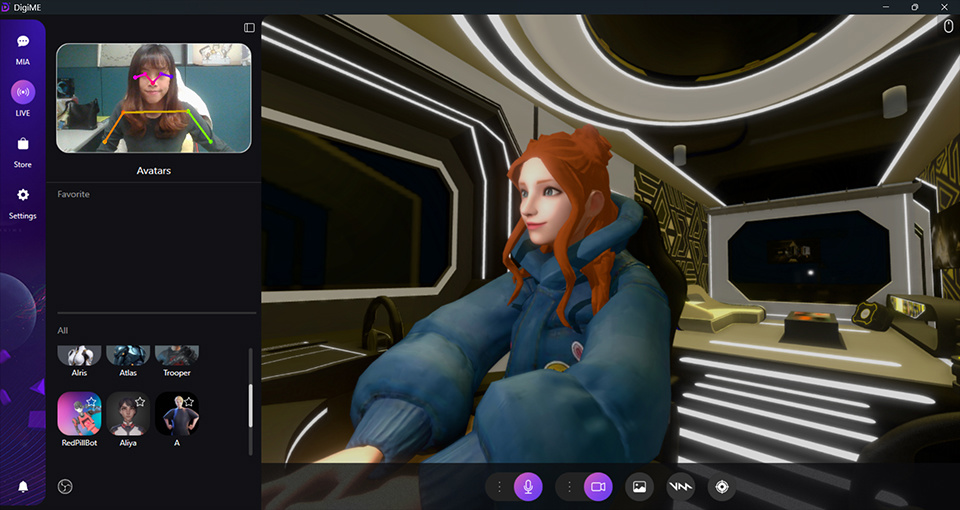The height and width of the screenshot is (510, 960).
Task: Open microphone options three-dot menu
Action: click(499, 487)
